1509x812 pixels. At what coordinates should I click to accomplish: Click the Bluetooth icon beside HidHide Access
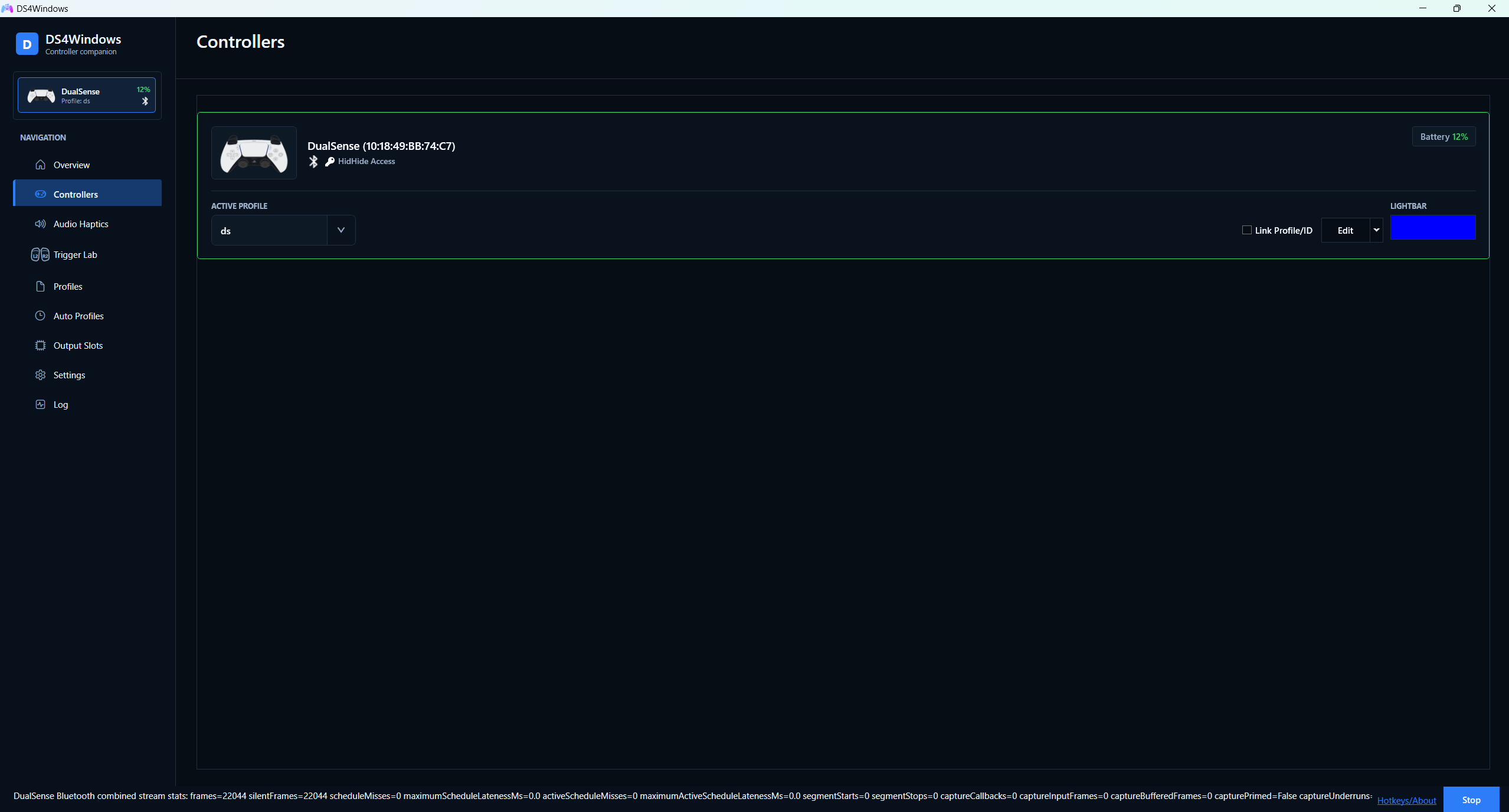coord(313,161)
